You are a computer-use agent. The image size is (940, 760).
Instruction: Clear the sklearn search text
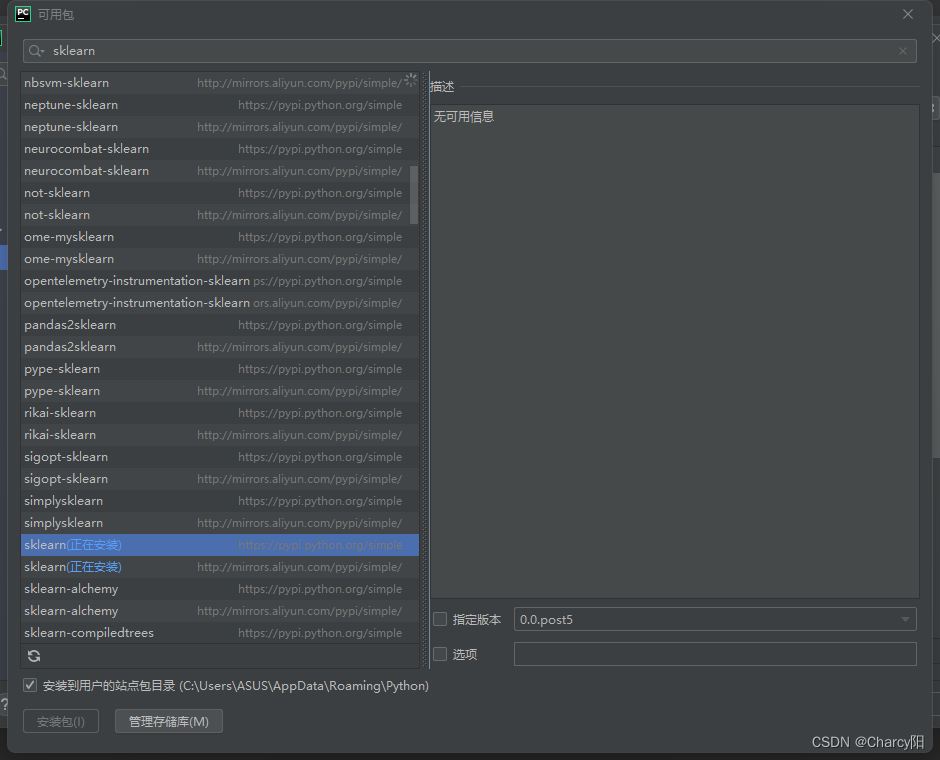(903, 52)
